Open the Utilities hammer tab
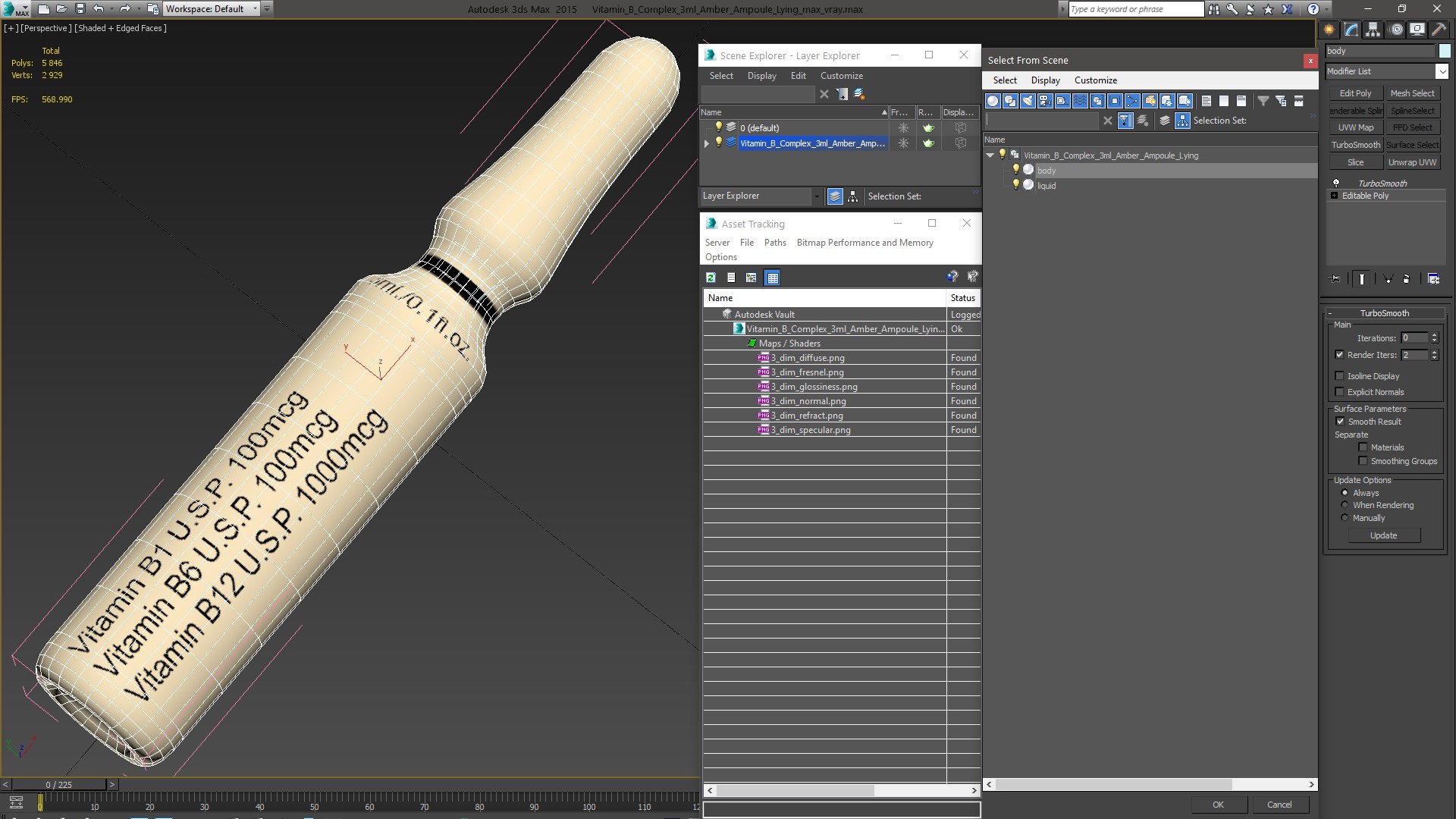The image size is (1456, 819). (x=1439, y=30)
